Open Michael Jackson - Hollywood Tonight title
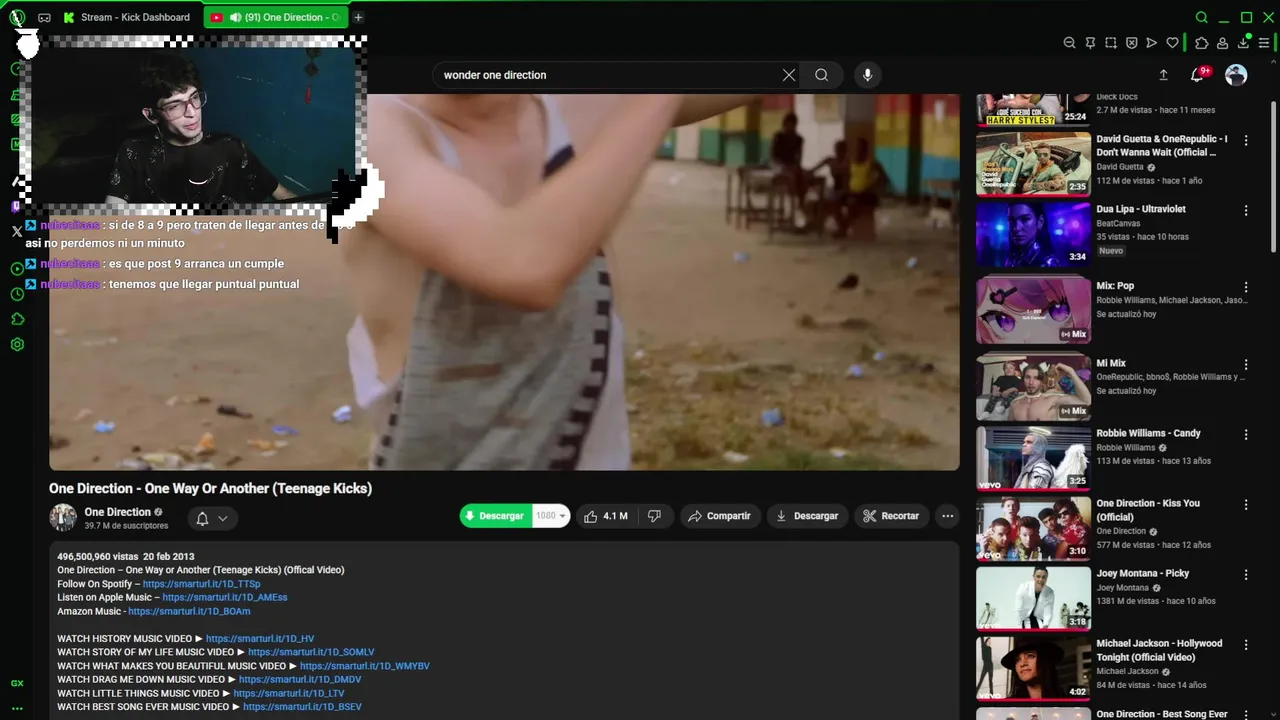Viewport: 1280px width, 720px height. (1159, 650)
